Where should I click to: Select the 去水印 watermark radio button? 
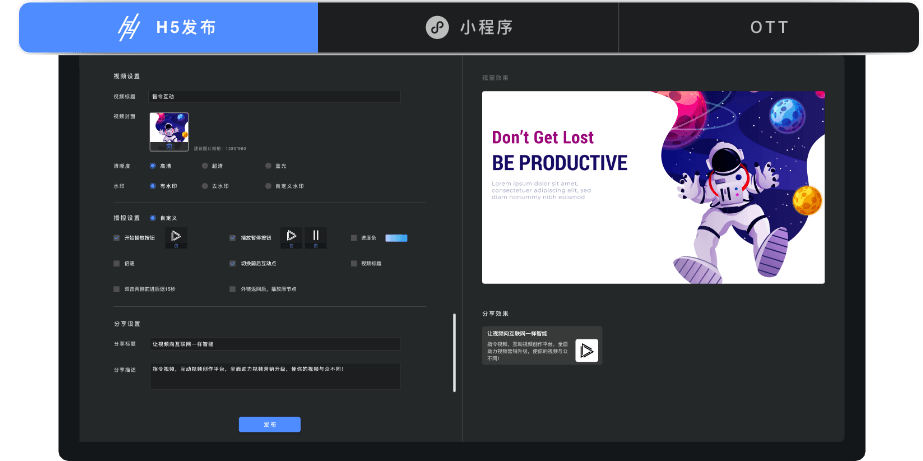(205, 186)
